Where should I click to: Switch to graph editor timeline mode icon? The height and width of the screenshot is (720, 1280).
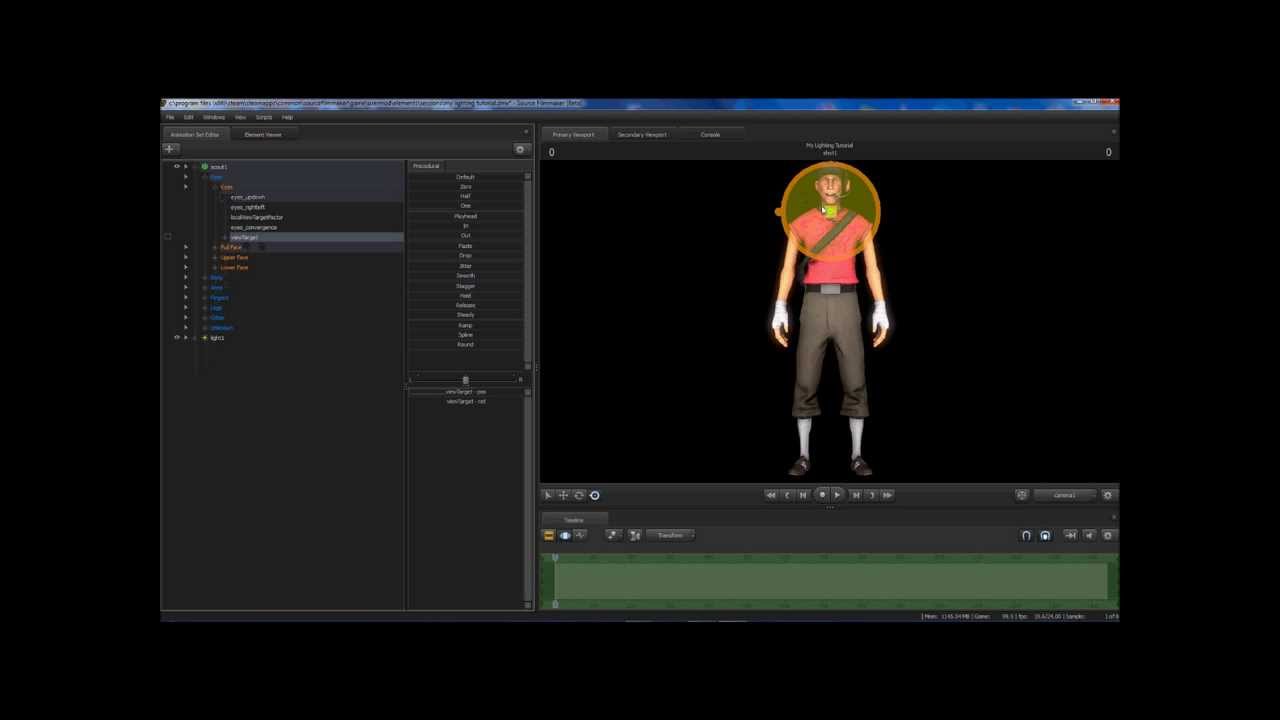tap(580, 535)
